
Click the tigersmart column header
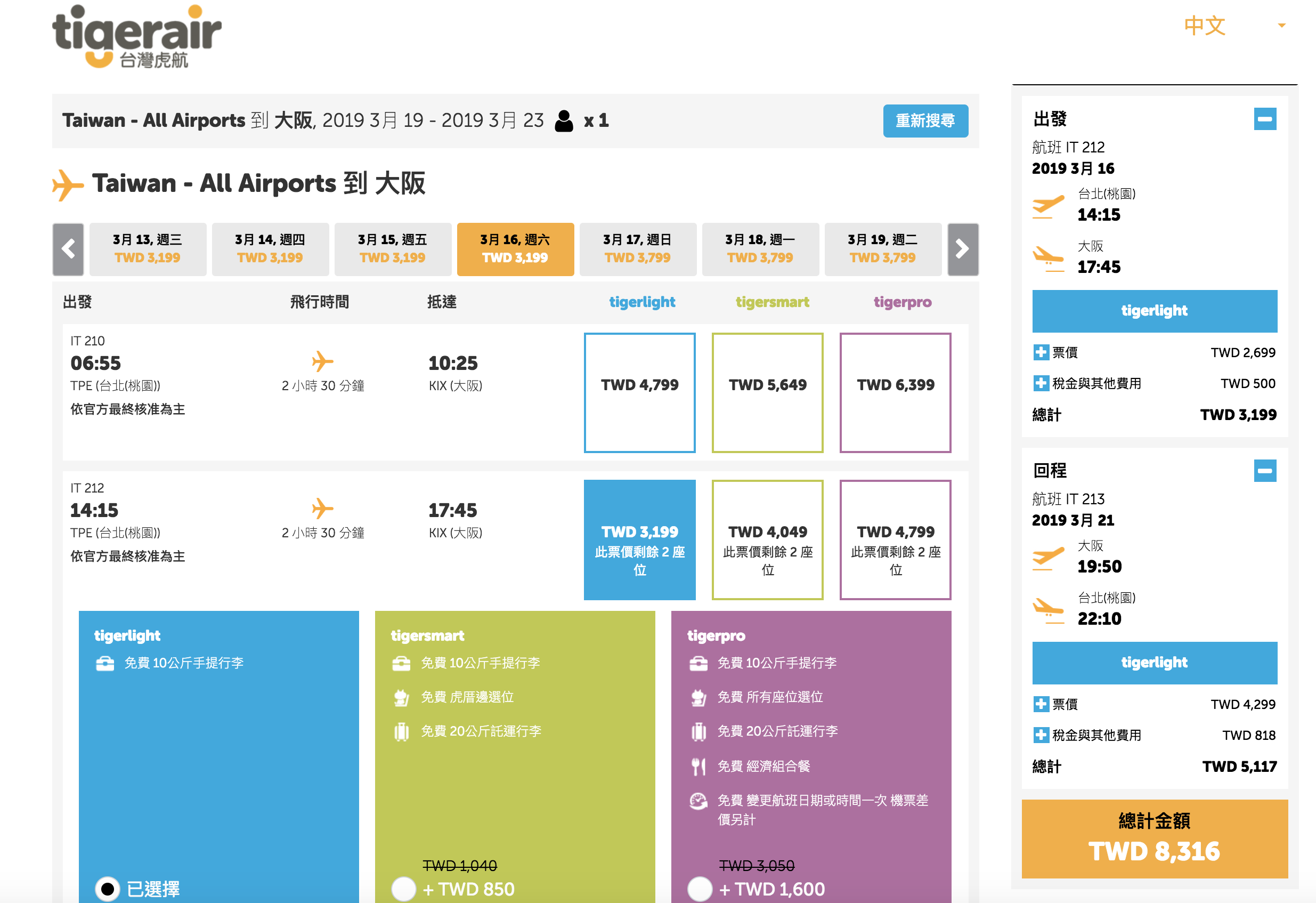click(773, 302)
